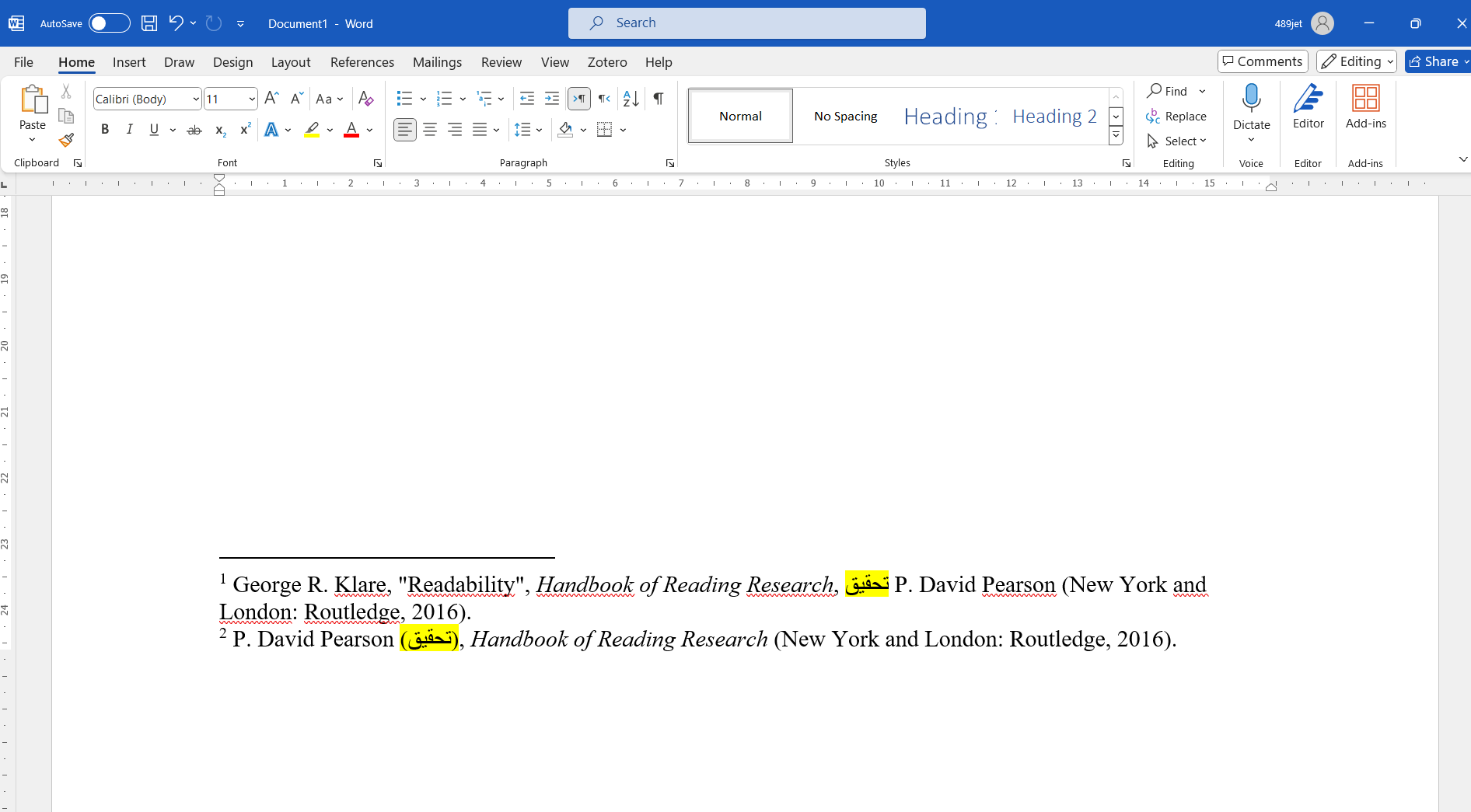Open the font size dropdown
Image resolution: width=1471 pixels, height=812 pixels.
click(x=252, y=99)
